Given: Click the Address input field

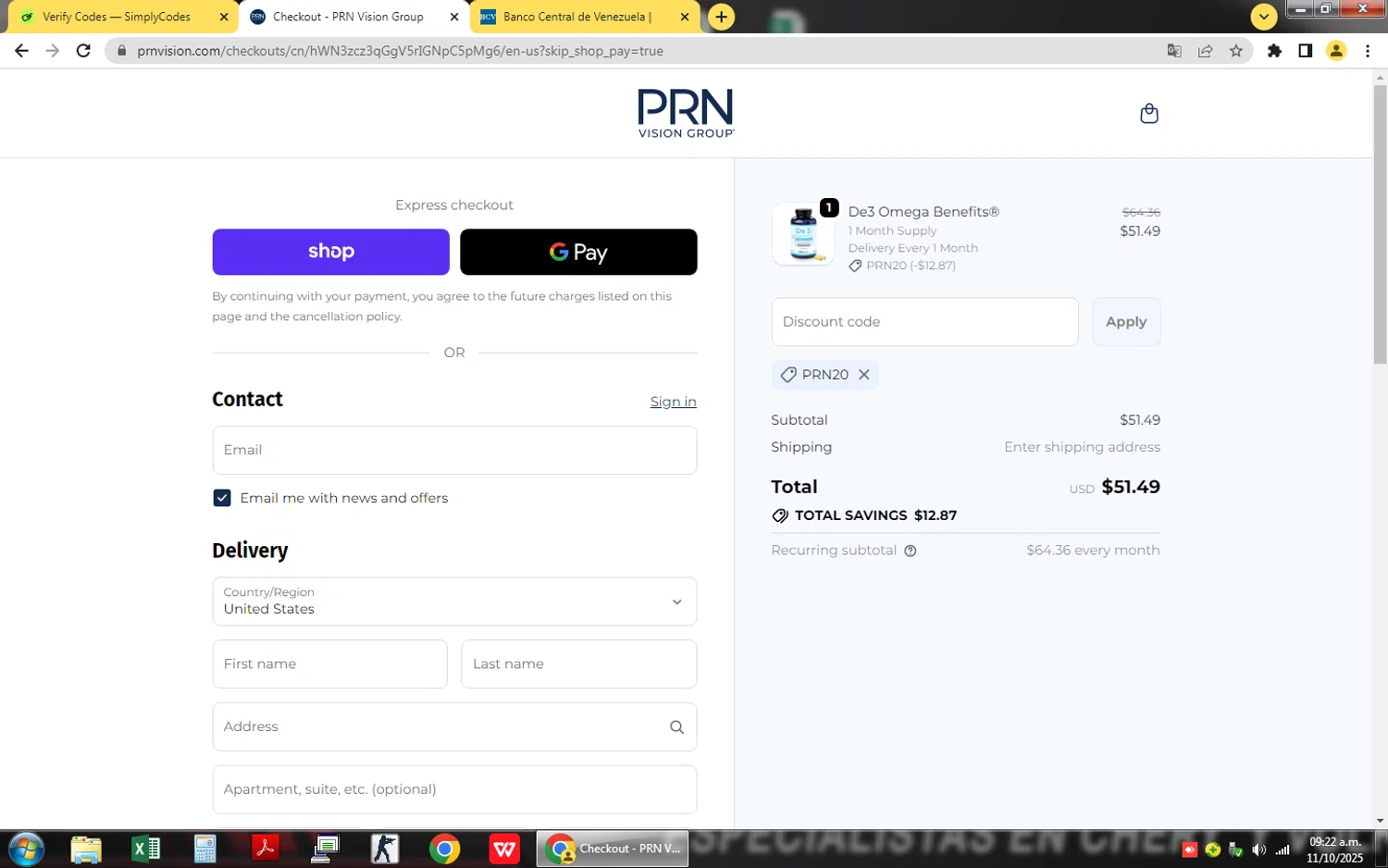Looking at the screenshot, I should point(454,727).
